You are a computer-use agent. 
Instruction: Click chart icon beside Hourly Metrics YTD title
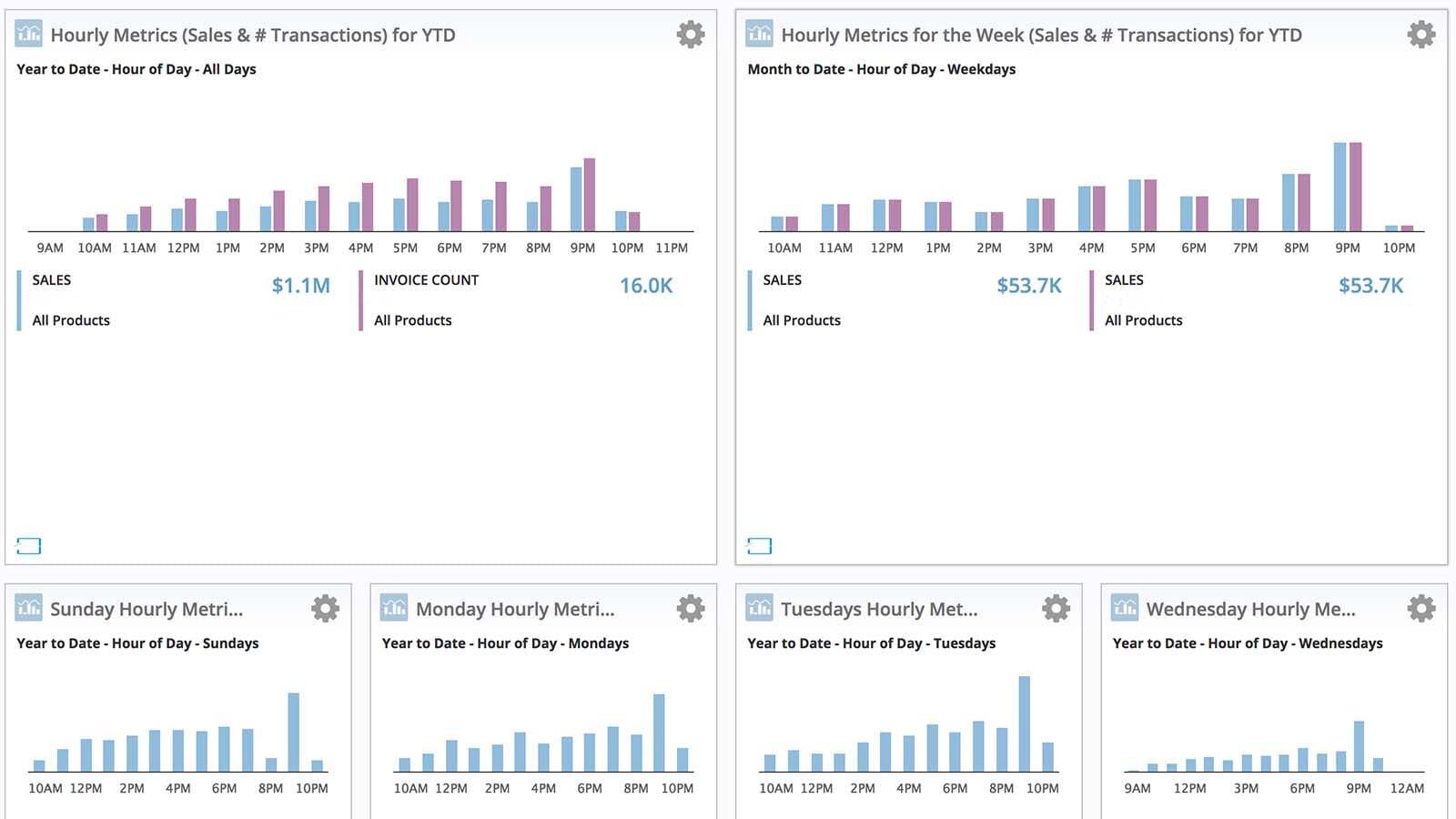coord(29,35)
